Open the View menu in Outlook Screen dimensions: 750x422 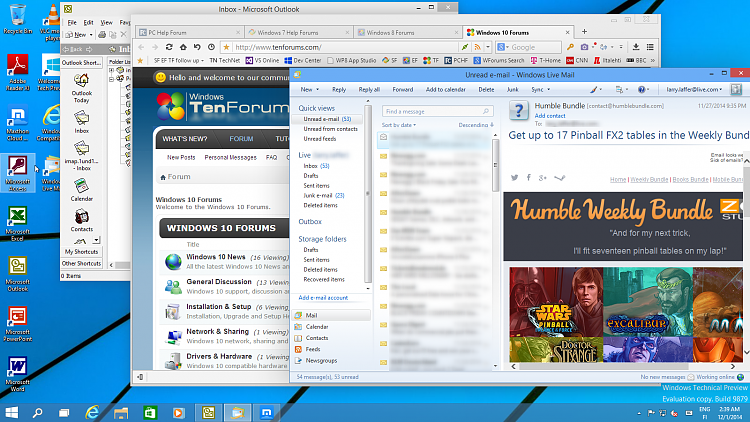106,22
